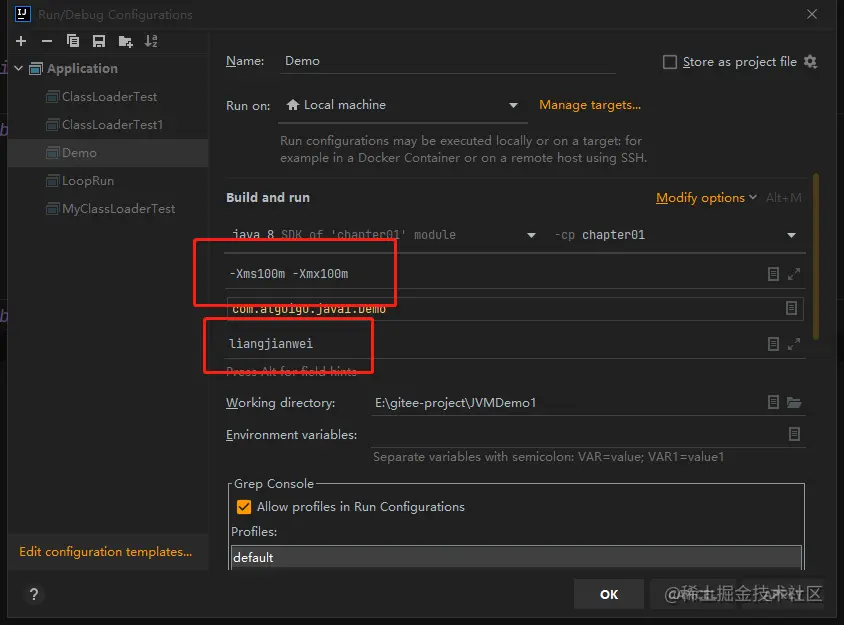The width and height of the screenshot is (844, 625).
Task: Close the Run/Debug Configurations dialog
Action: [812, 14]
